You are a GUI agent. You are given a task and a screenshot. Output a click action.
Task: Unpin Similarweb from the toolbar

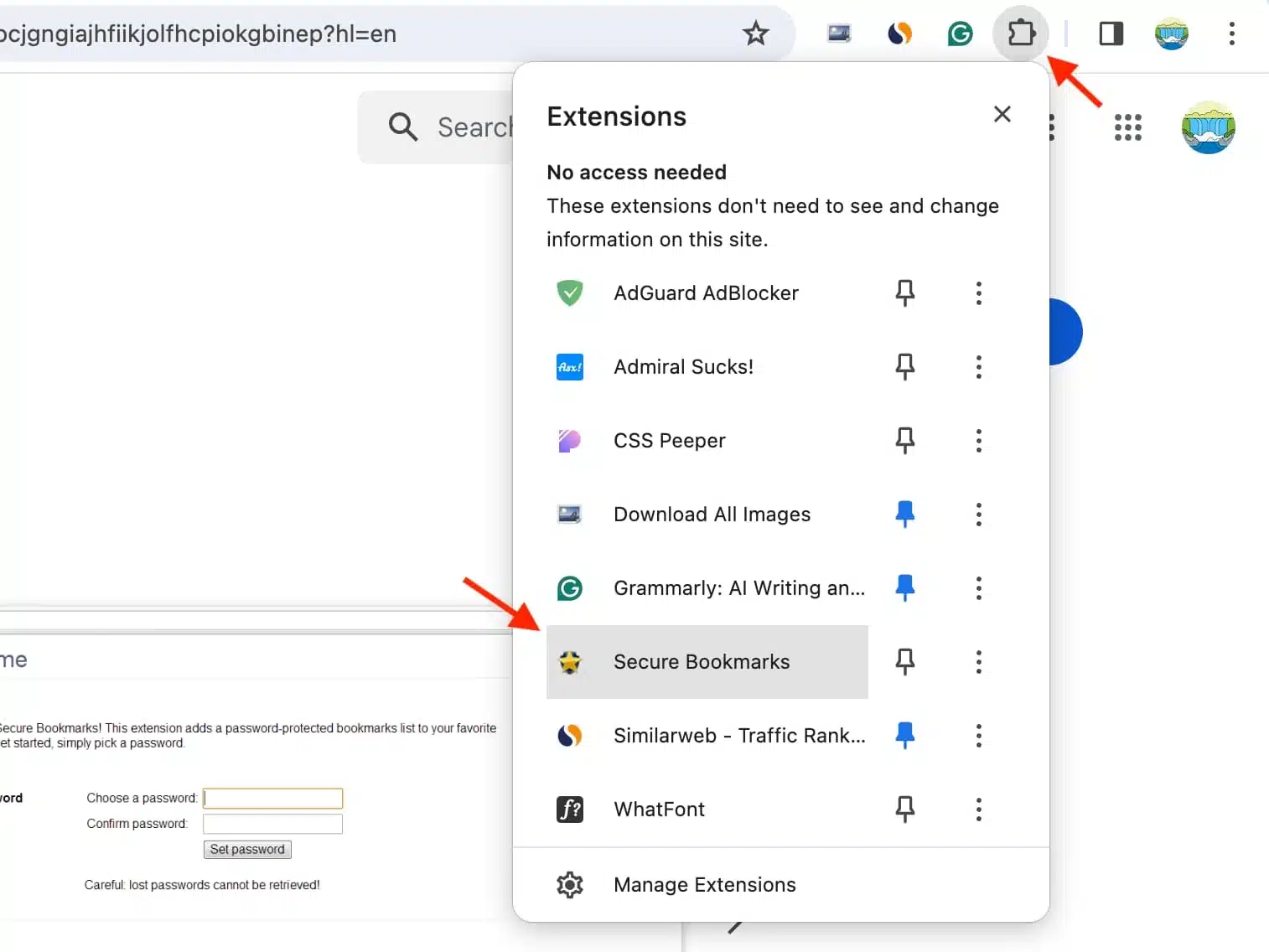tap(905, 735)
